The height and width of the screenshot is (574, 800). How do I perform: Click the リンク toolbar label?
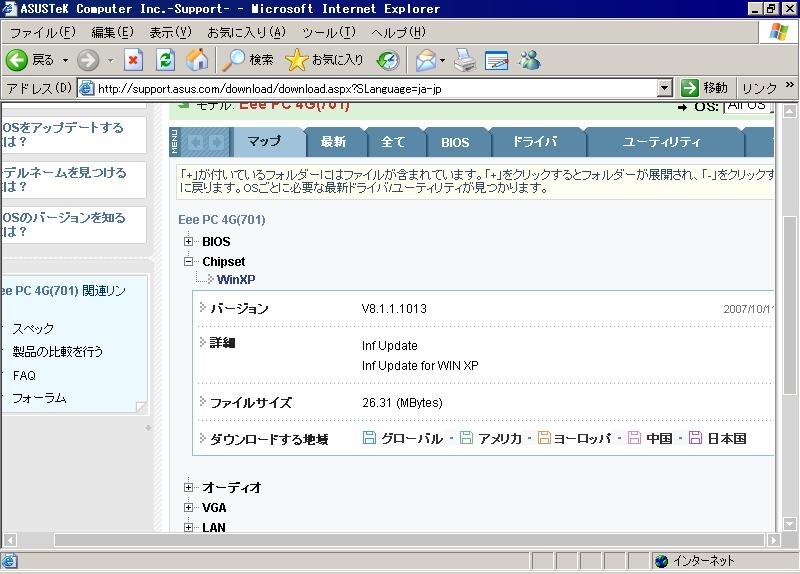[759, 88]
